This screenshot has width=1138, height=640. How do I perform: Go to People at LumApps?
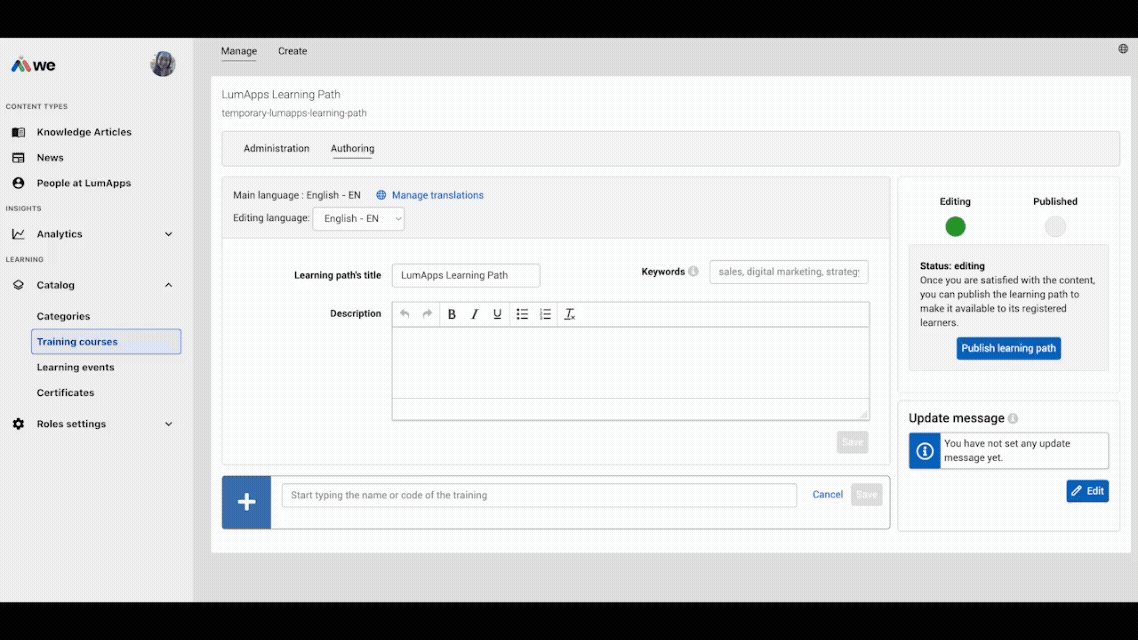pos(84,183)
